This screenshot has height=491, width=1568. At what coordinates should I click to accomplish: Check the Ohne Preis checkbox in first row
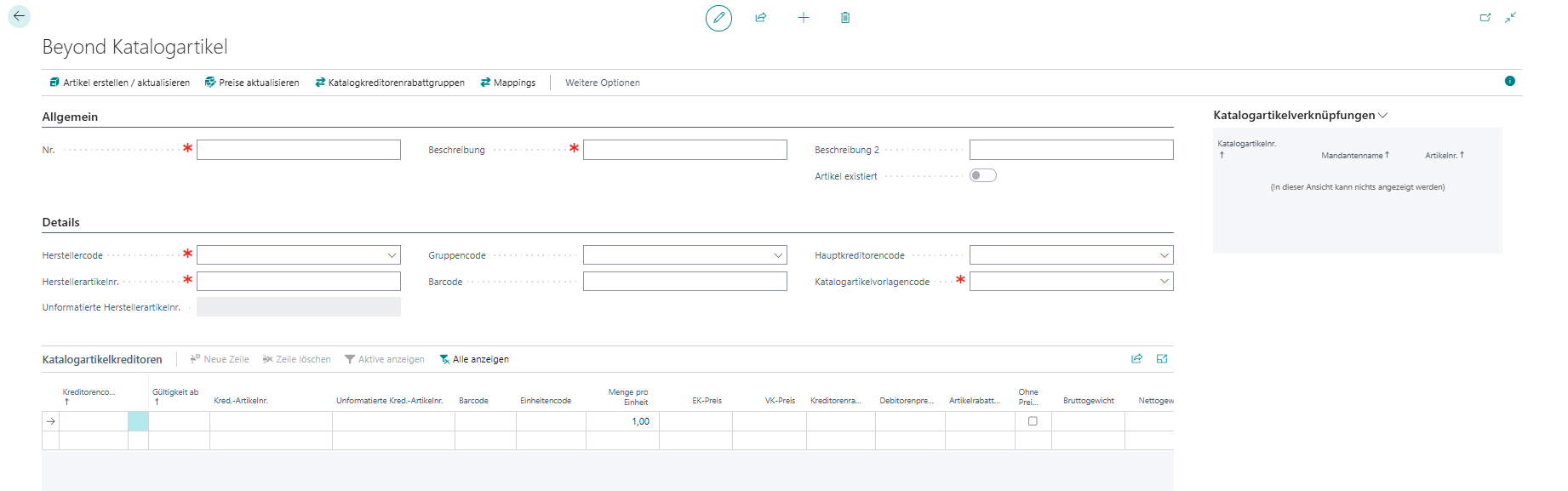point(1033,421)
